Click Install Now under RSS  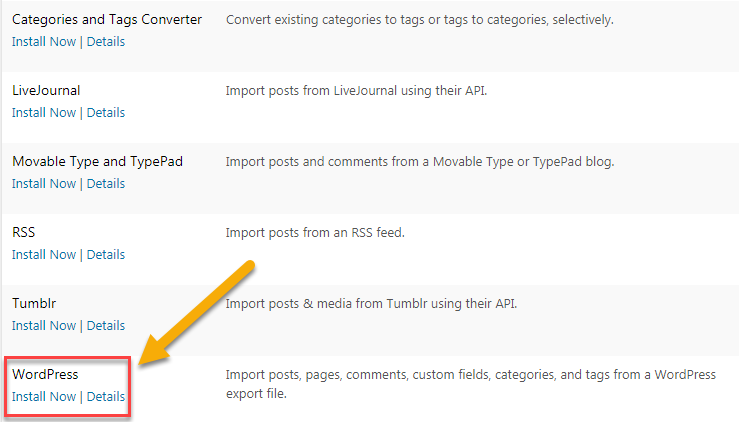(x=44, y=254)
